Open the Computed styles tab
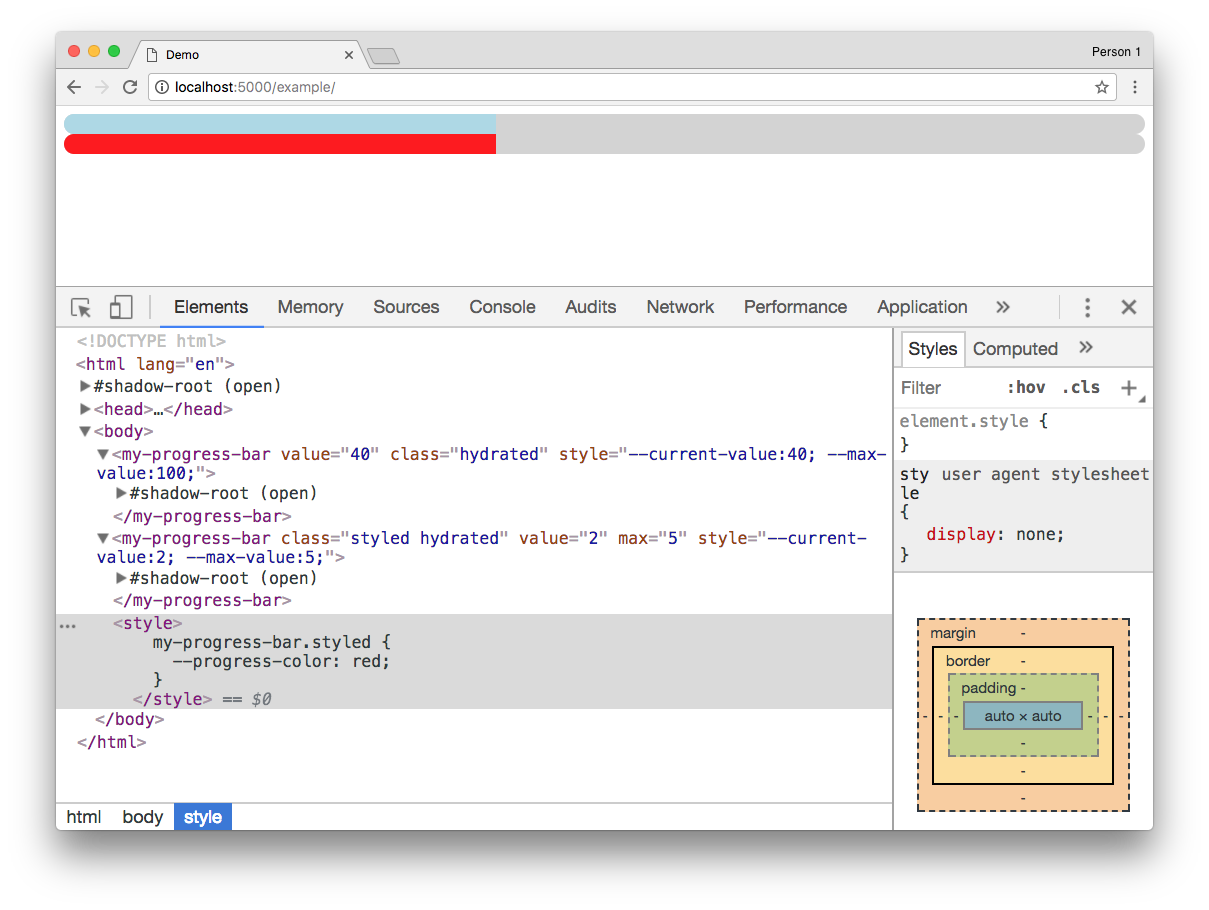Image resolution: width=1209 pixels, height=910 pixels. 1015,348
